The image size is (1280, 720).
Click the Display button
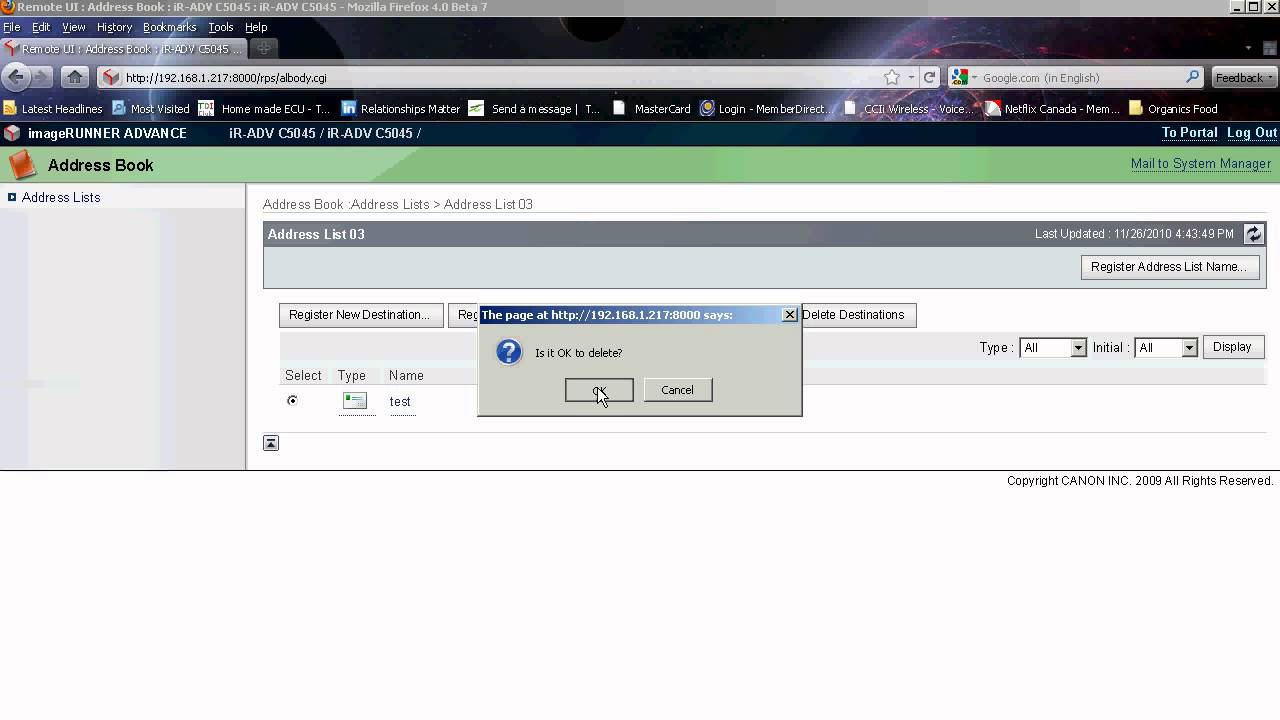1232,347
